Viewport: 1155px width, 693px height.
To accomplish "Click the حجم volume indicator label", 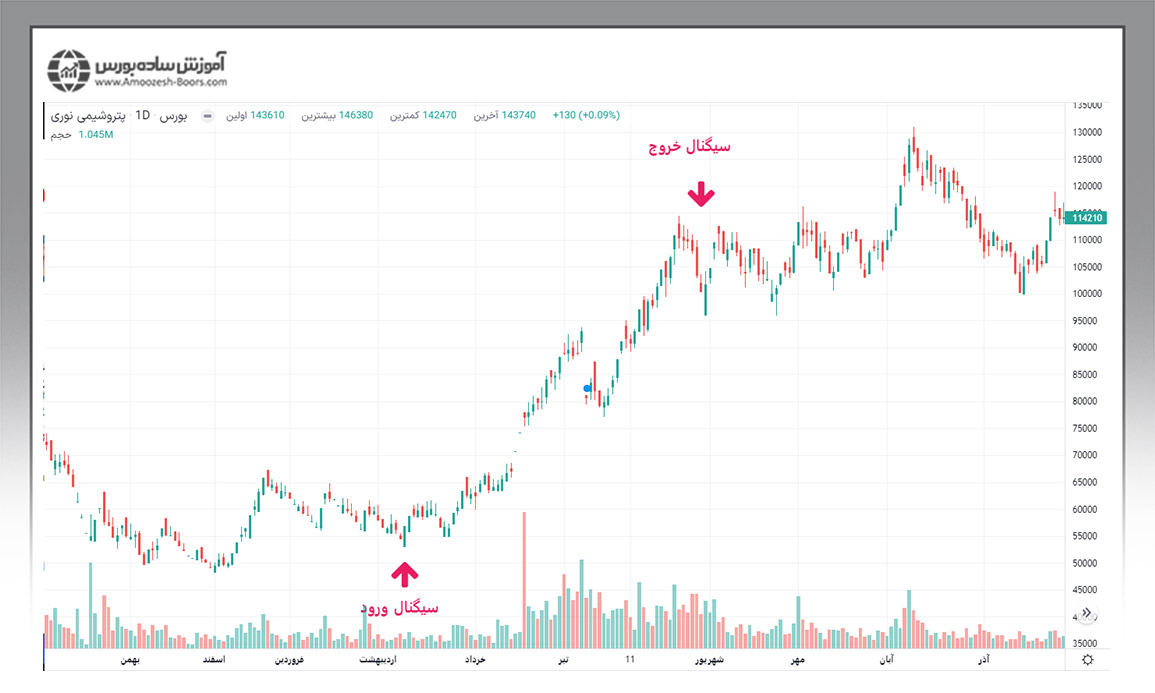I will (x=61, y=134).
